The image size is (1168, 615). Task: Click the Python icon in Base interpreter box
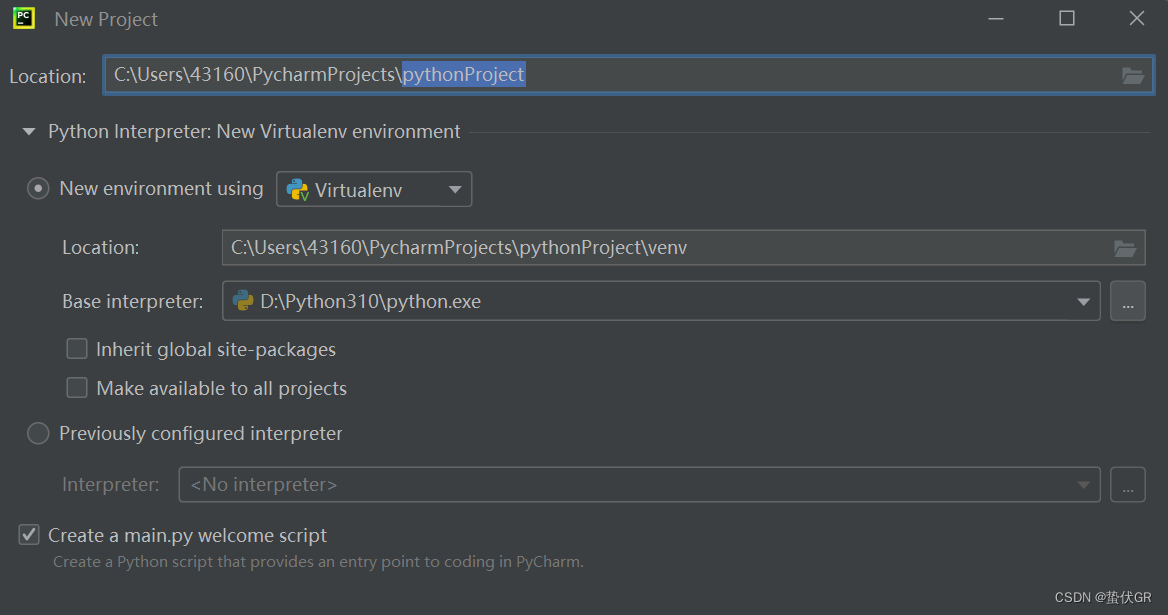[243, 300]
